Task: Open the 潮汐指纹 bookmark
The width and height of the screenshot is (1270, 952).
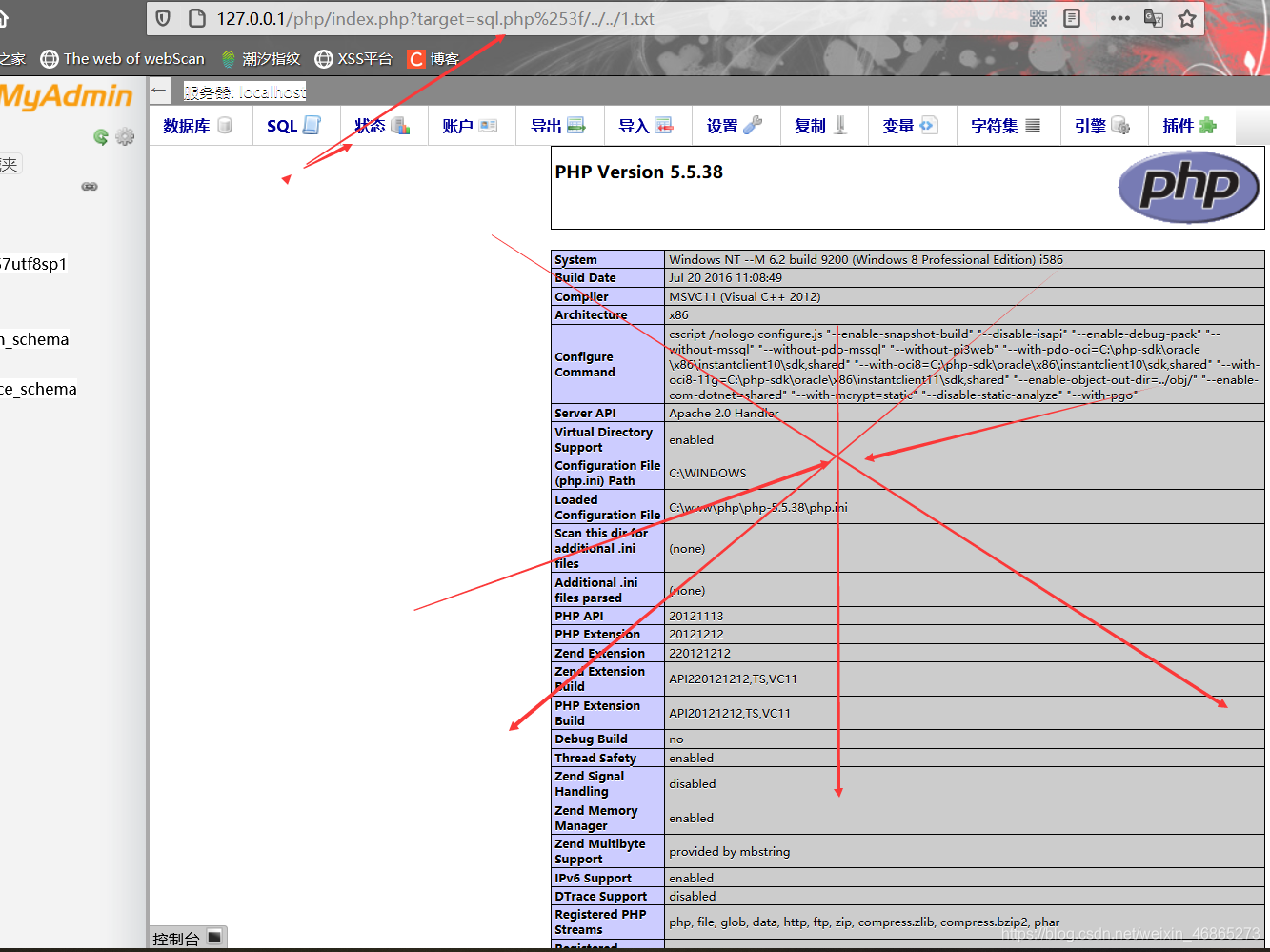Action: (260, 59)
